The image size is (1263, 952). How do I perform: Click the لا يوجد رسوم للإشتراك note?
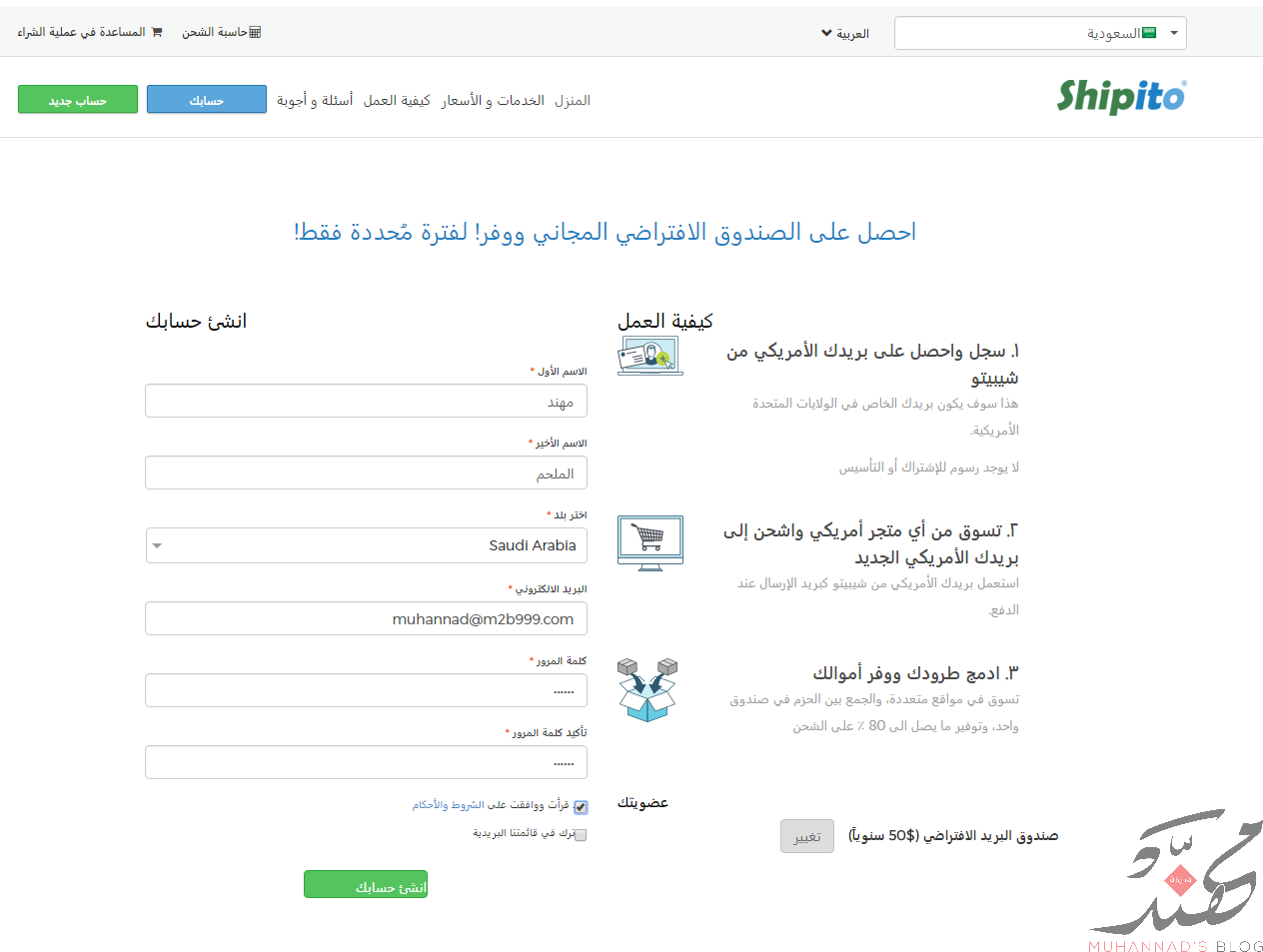click(929, 467)
